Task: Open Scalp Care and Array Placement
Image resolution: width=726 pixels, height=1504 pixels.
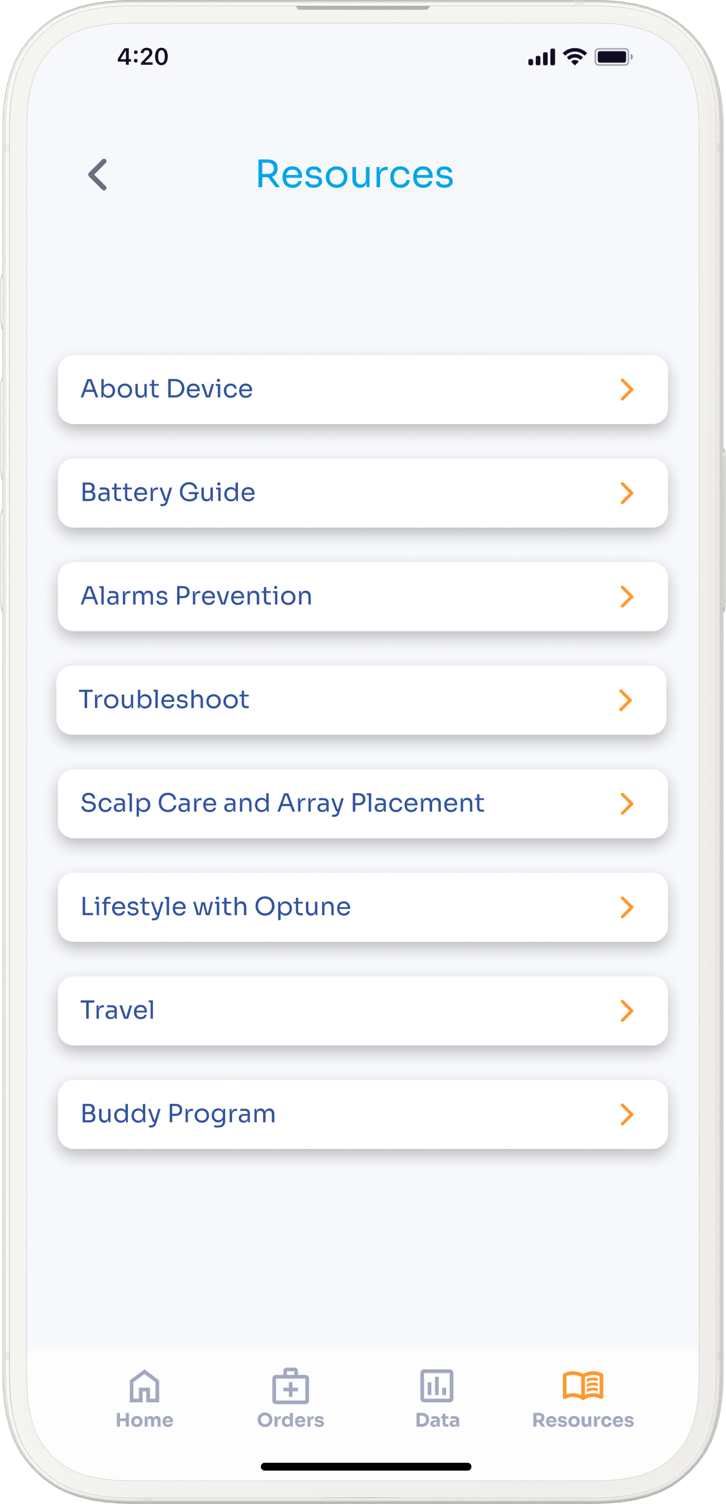Action: click(282, 803)
